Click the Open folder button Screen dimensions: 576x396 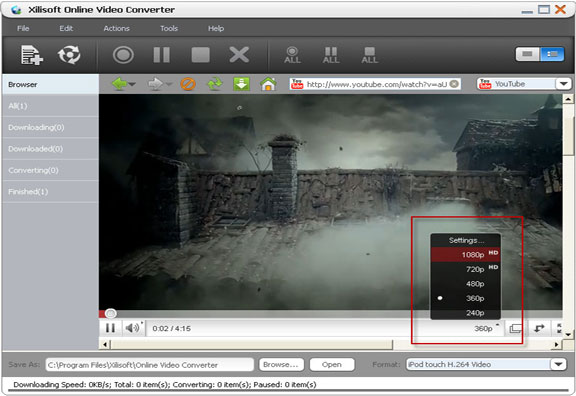point(332,364)
